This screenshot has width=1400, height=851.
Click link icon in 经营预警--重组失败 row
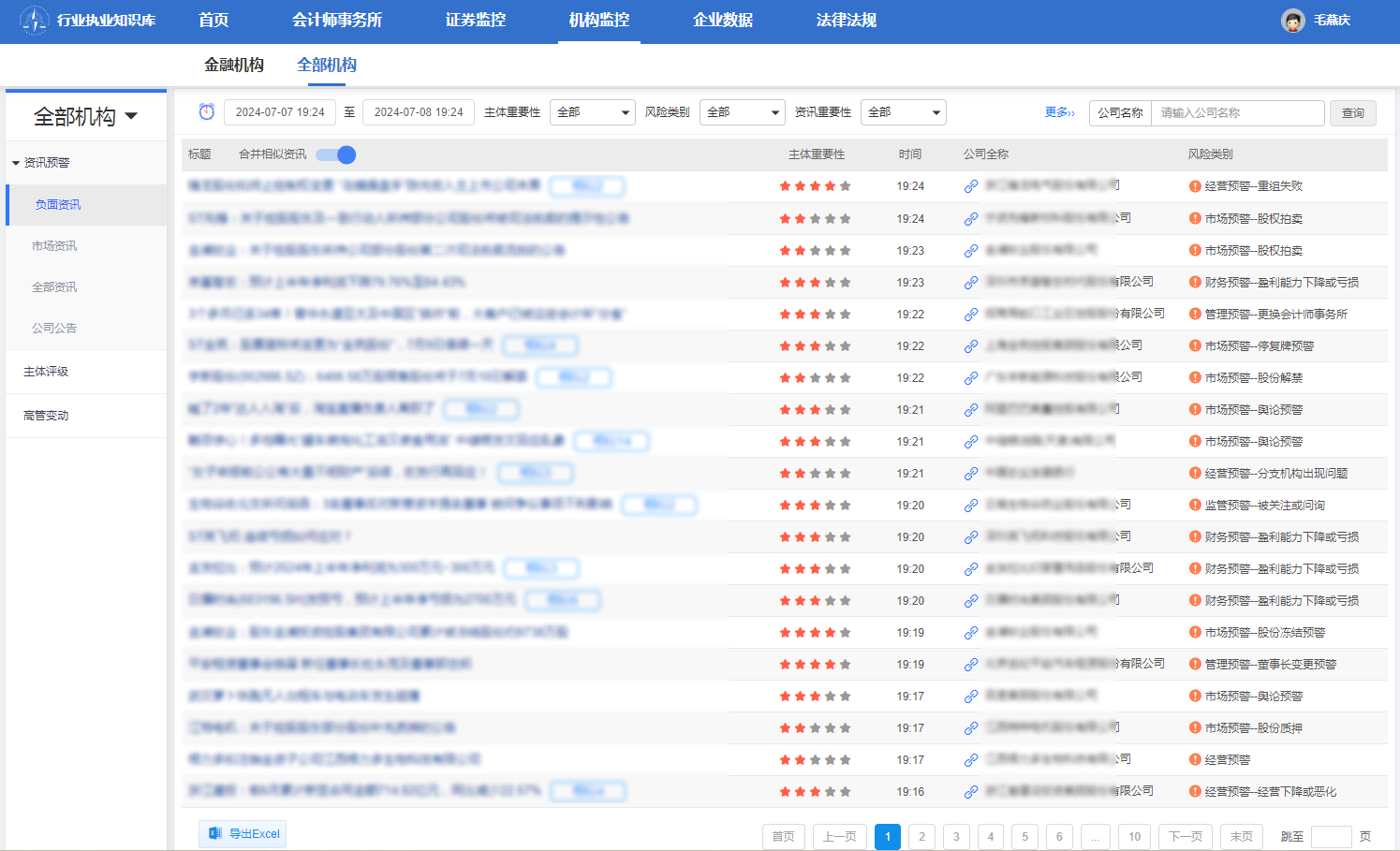[971, 186]
